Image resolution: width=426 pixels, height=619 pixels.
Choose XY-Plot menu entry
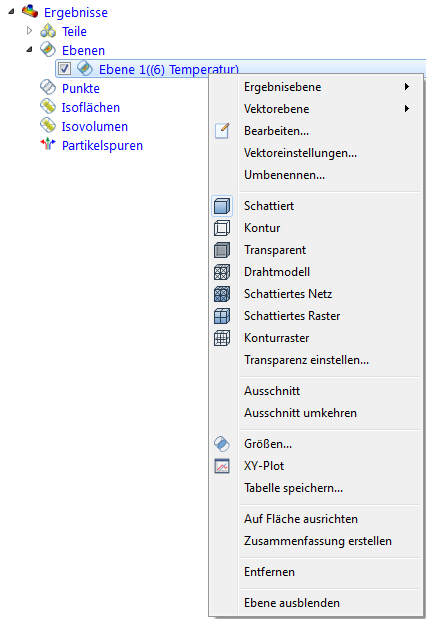click(x=316, y=466)
